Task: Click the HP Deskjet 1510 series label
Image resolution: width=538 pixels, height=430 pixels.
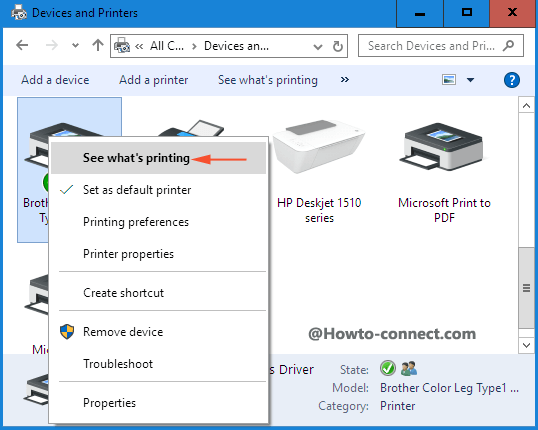Action: click(x=319, y=210)
